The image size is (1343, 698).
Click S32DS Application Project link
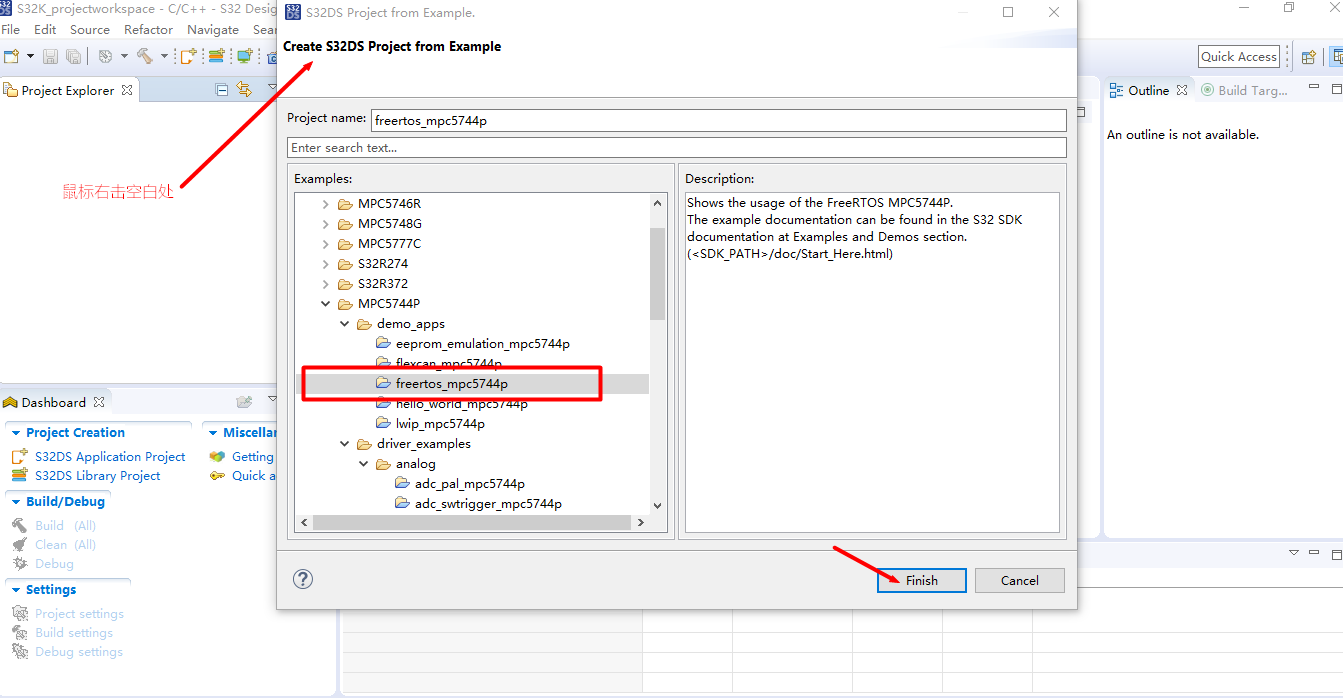[110, 456]
